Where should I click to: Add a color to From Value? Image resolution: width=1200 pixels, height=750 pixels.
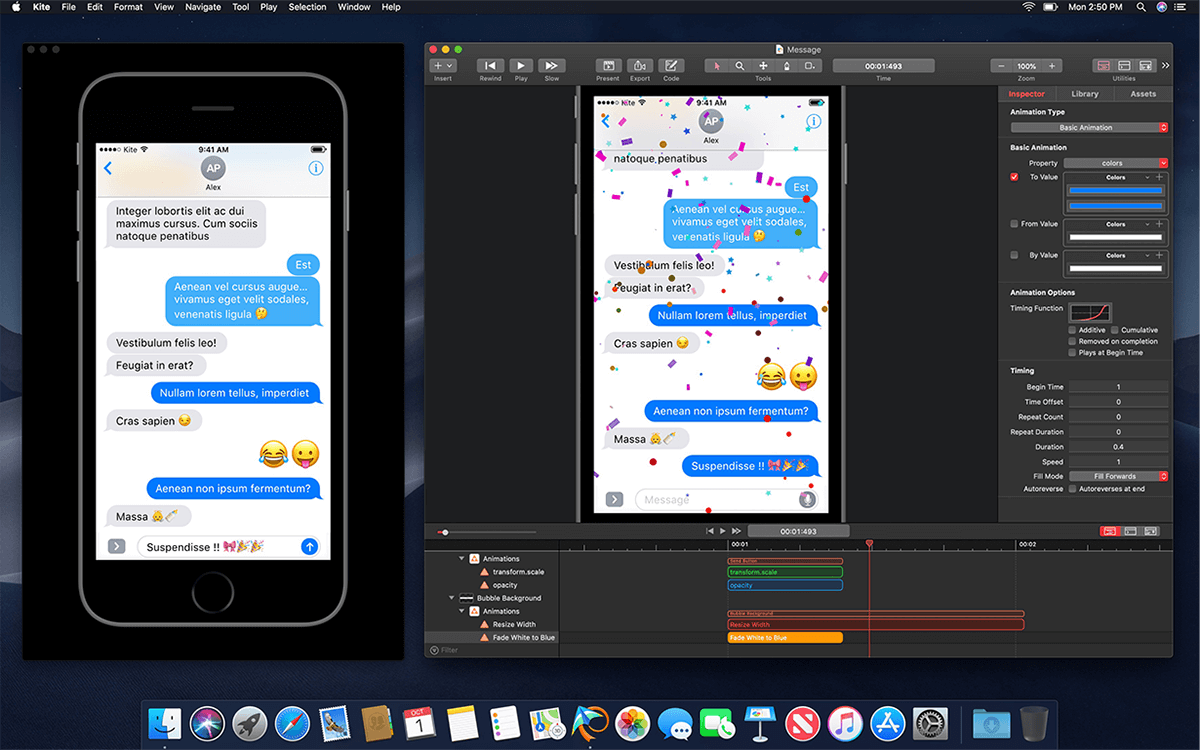pyautogui.click(x=1159, y=224)
